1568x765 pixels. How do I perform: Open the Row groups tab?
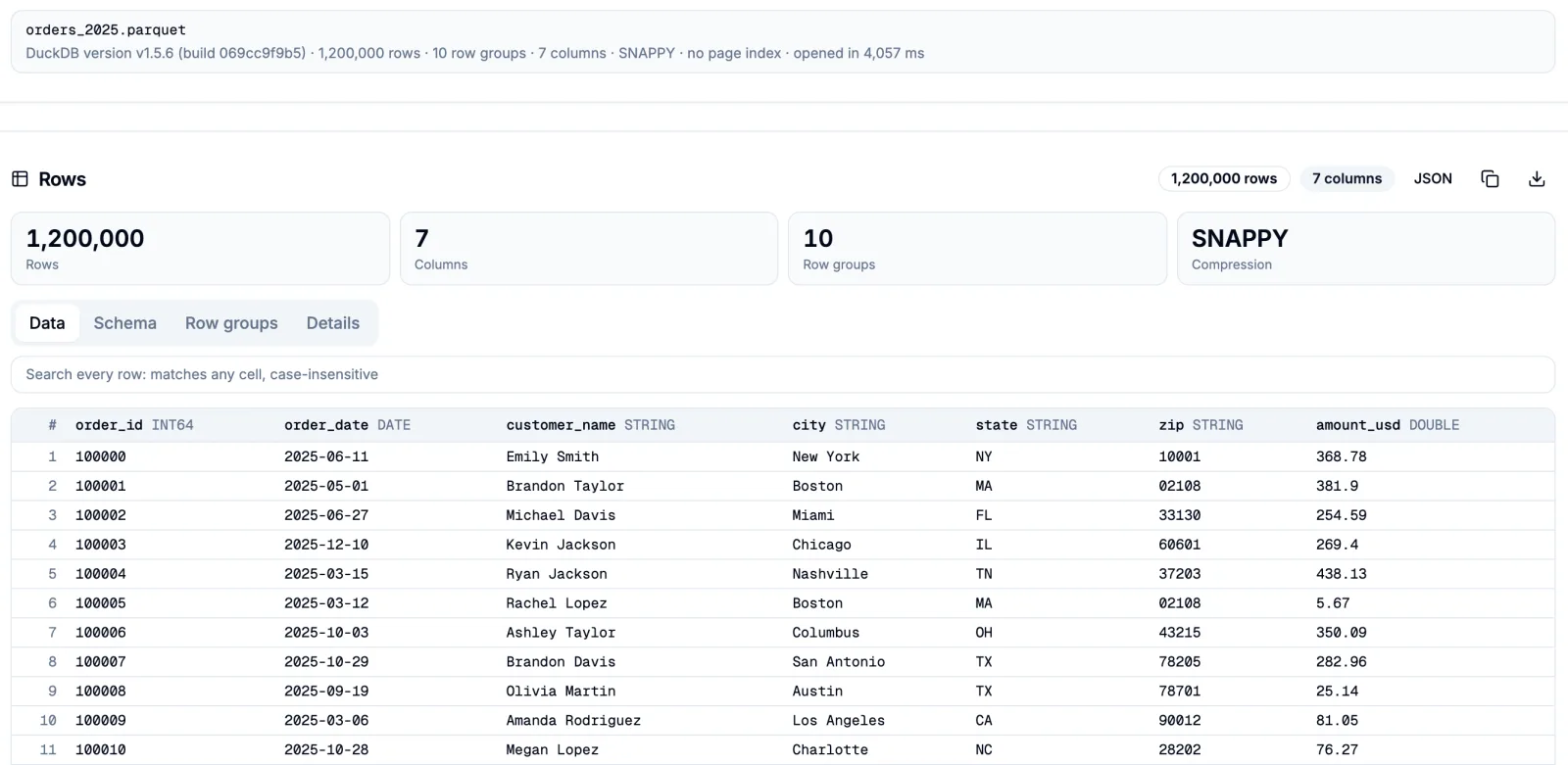pyautogui.click(x=231, y=323)
